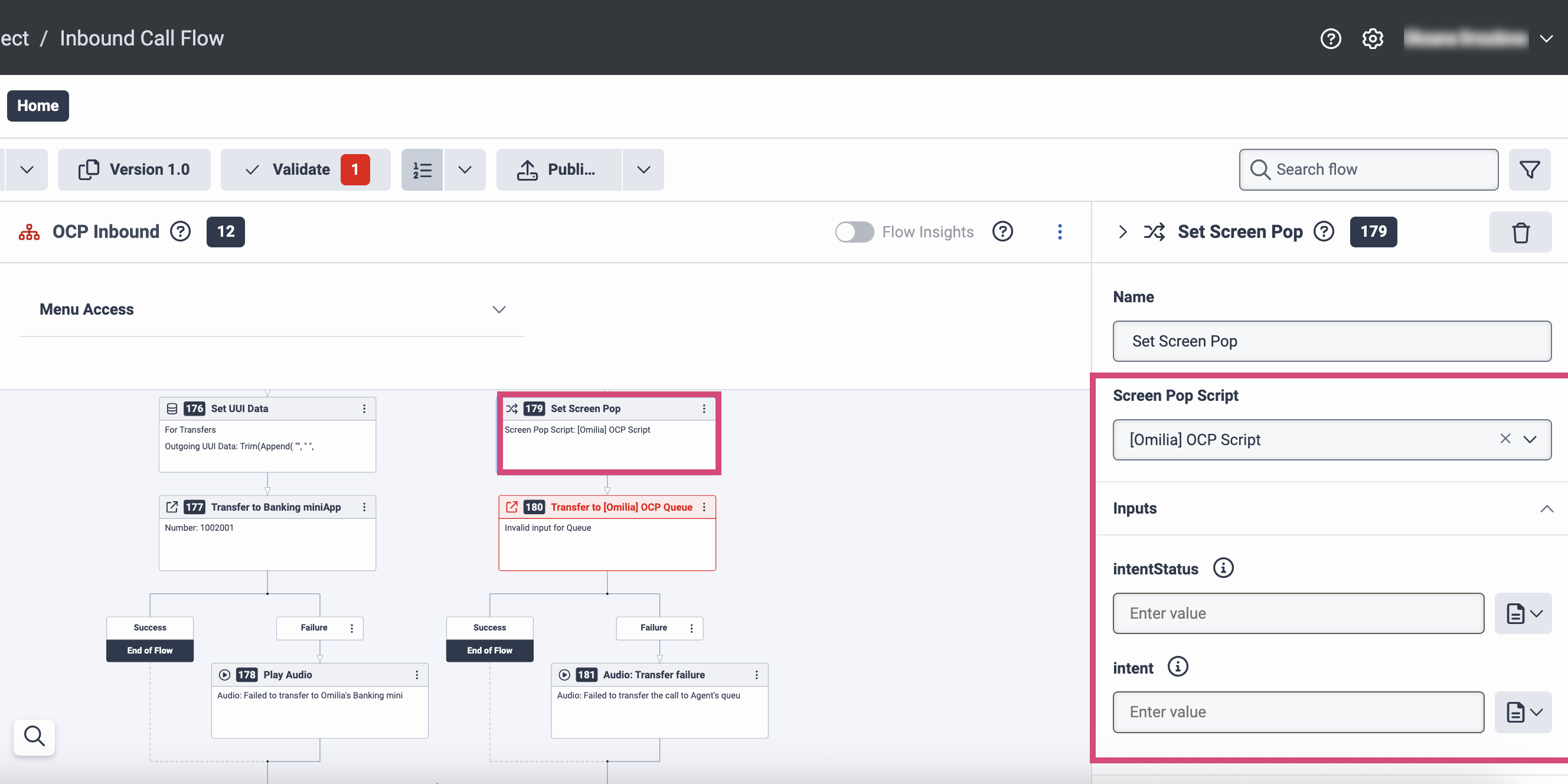Click the numbered list view icon
The width and height of the screenshot is (1568, 784).
[x=422, y=170]
